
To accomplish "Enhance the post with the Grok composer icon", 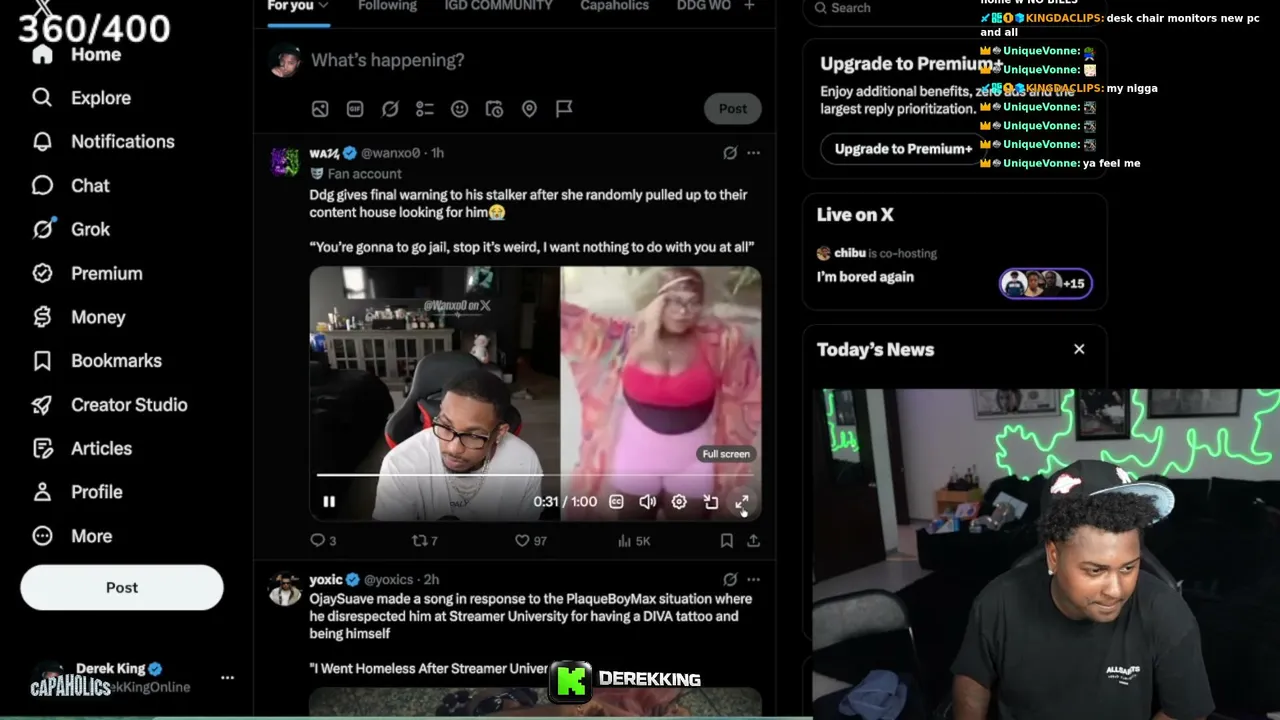I will pos(390,109).
